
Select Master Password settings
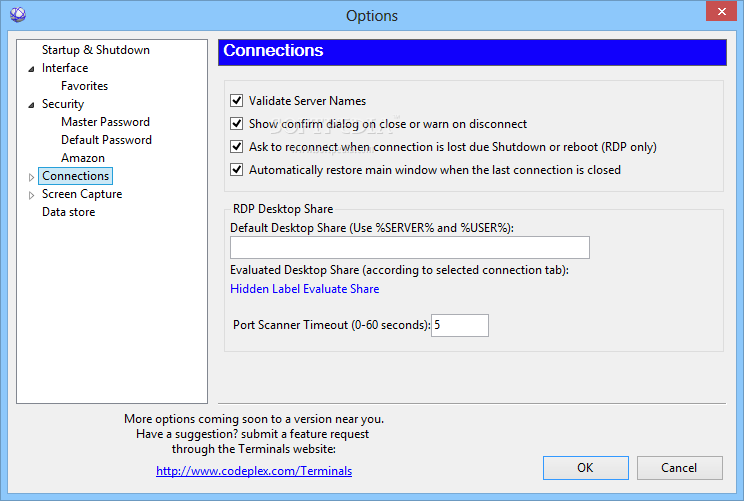105,122
